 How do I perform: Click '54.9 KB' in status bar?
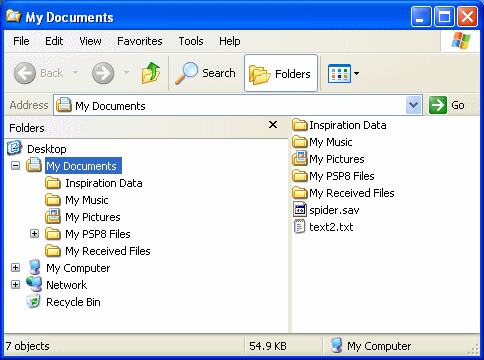coord(268,346)
